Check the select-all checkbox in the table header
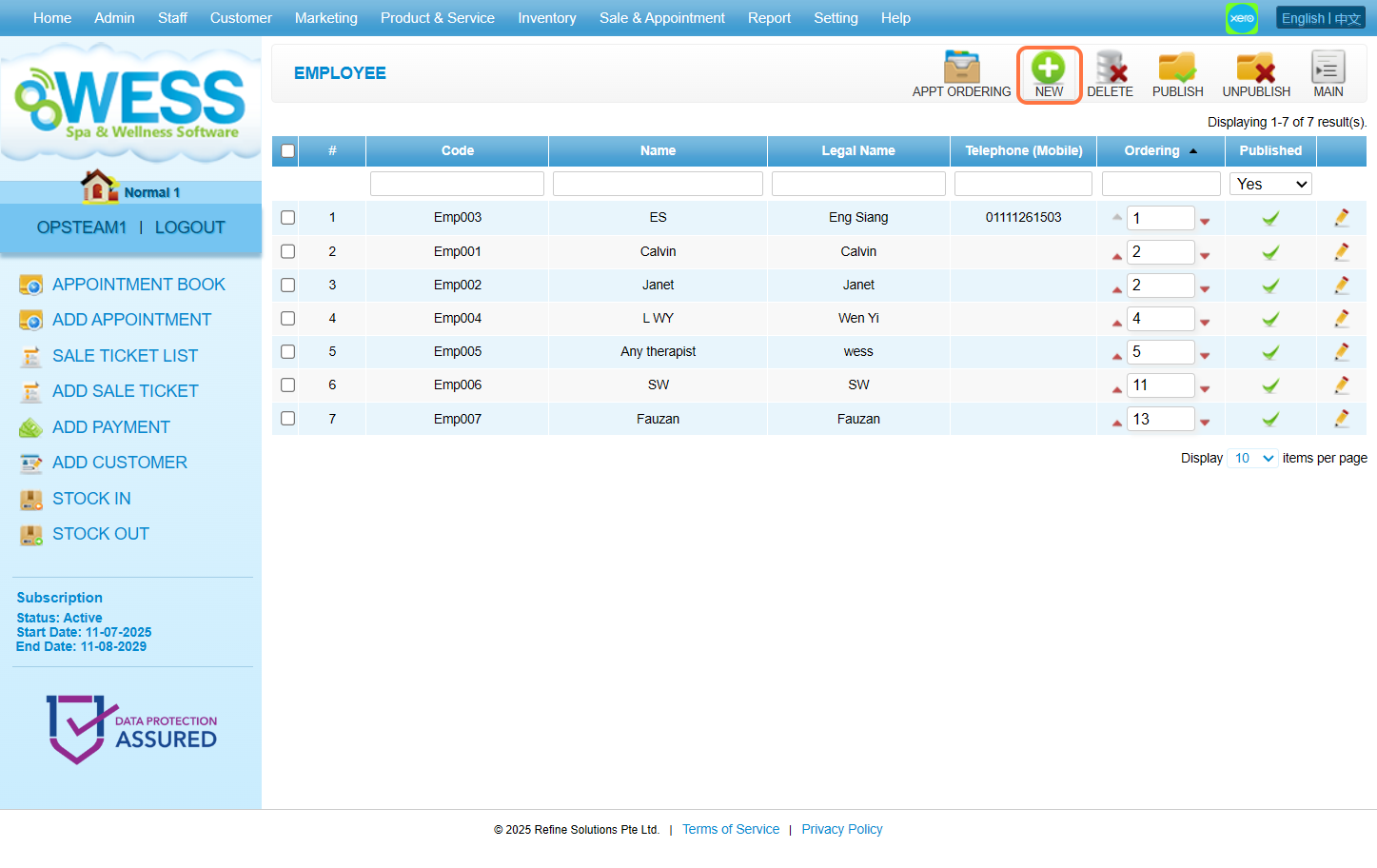Viewport: 1377px width, 868px height. [287, 151]
